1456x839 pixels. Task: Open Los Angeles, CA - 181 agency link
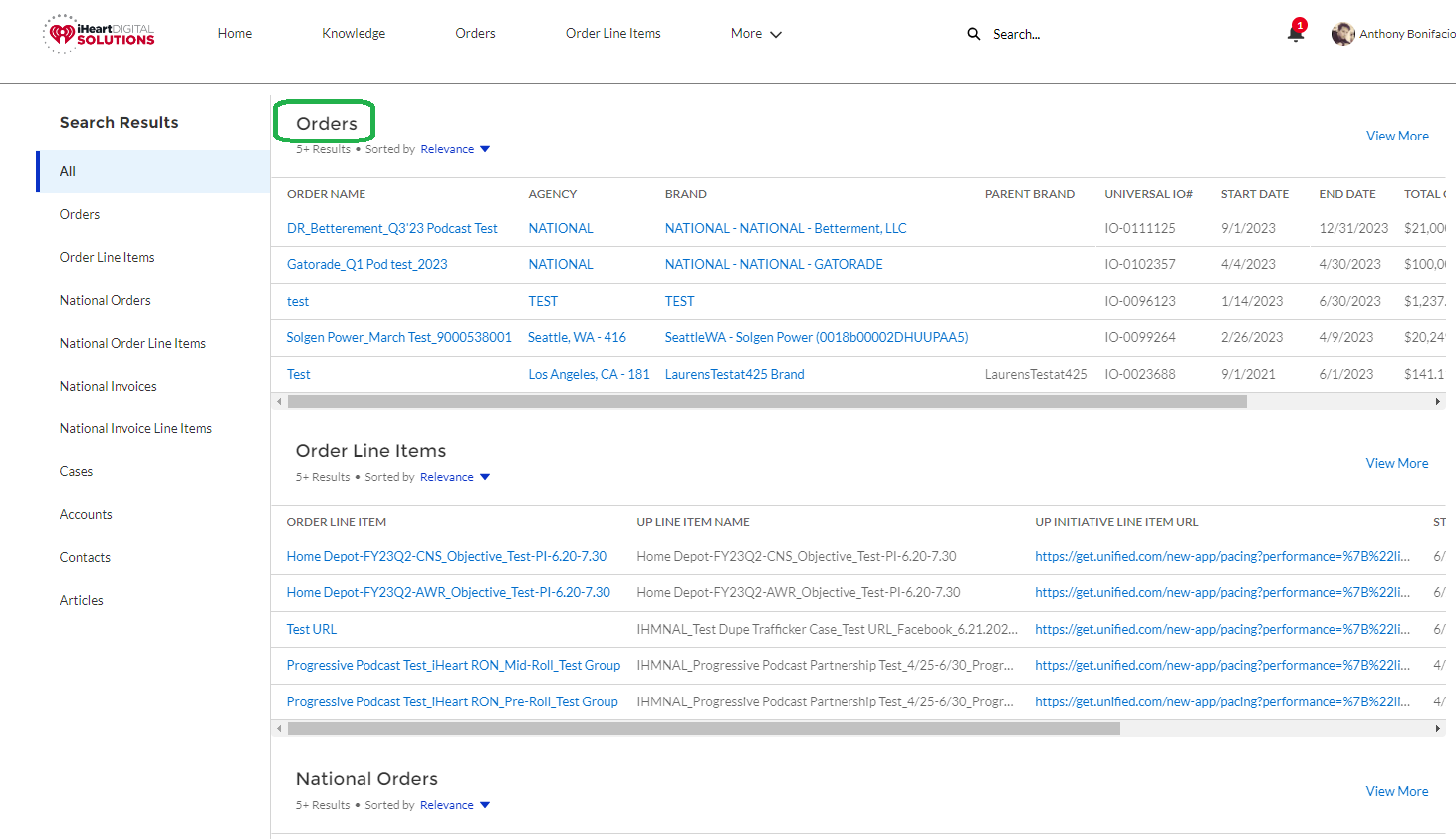pyautogui.click(x=589, y=374)
